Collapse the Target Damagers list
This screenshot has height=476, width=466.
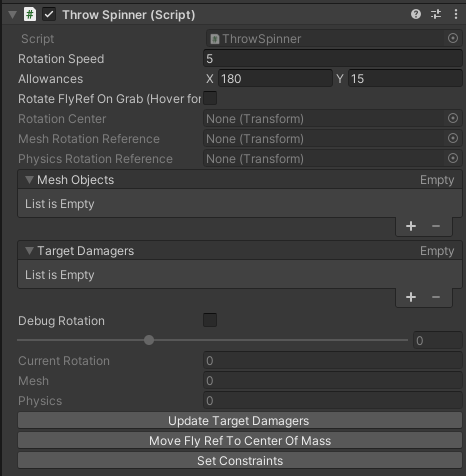[29, 251]
